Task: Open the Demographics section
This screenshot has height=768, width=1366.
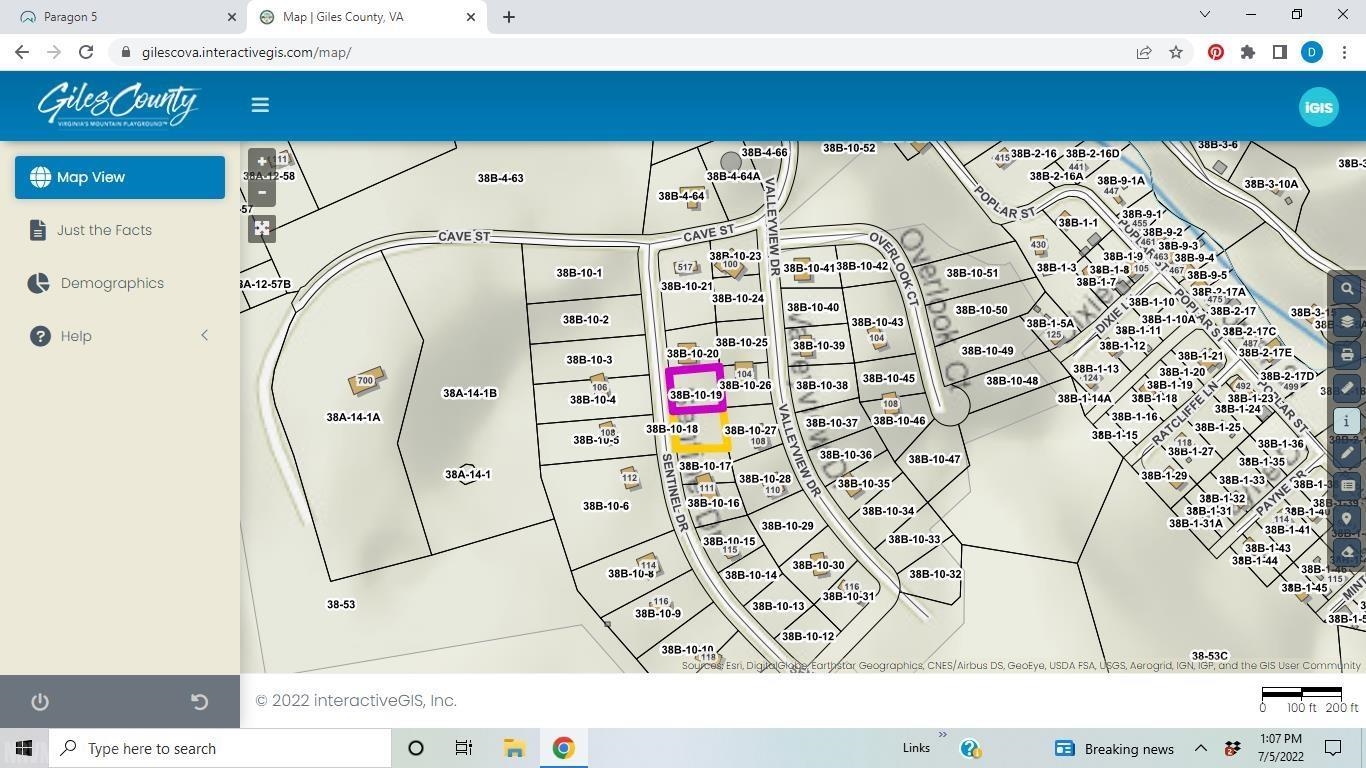Action: pyautogui.click(x=112, y=283)
